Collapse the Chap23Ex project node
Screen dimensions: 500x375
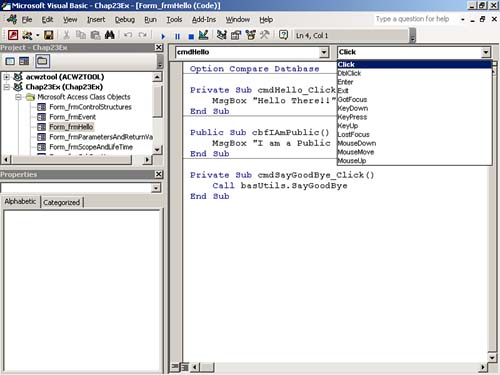click(6, 87)
